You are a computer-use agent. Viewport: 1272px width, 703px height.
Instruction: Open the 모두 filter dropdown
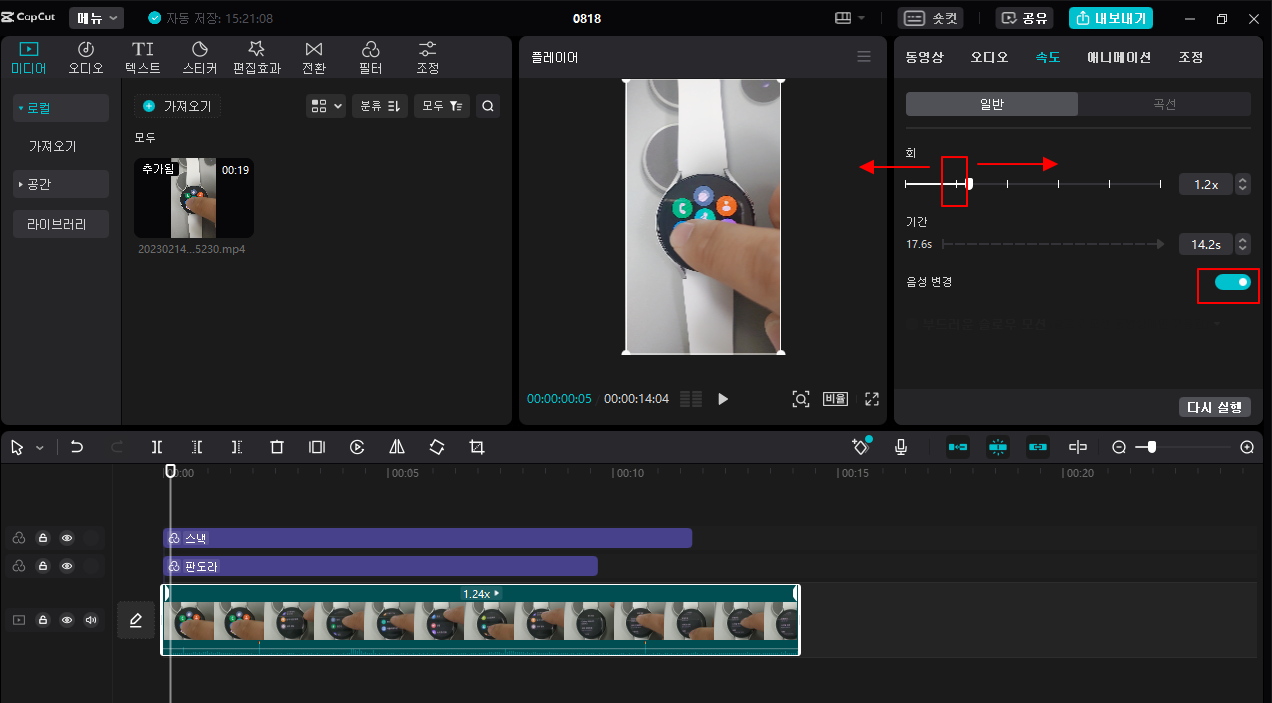[442, 106]
